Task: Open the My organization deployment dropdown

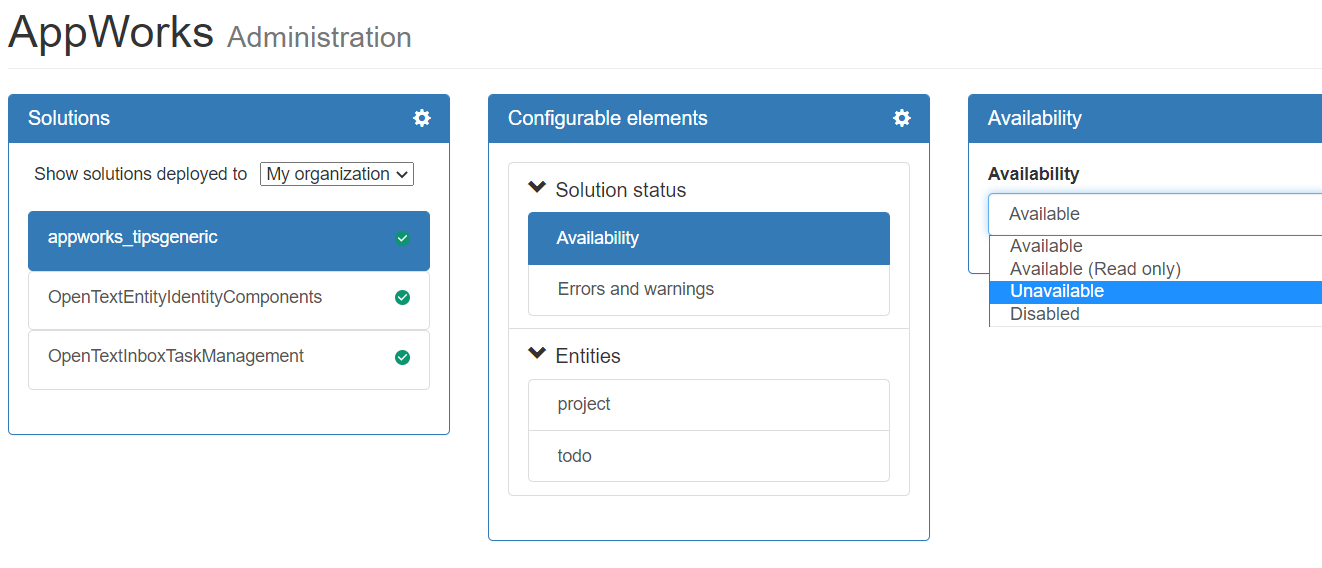Action: coord(337,174)
